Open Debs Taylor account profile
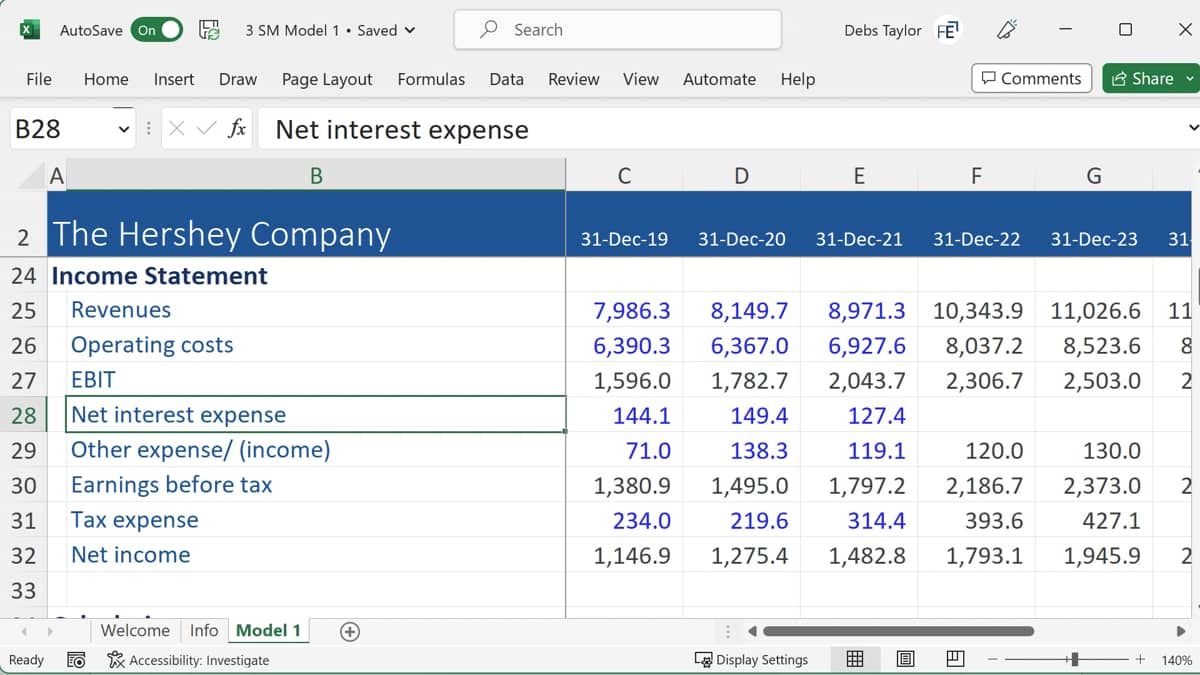1200x675 pixels. coord(883,30)
